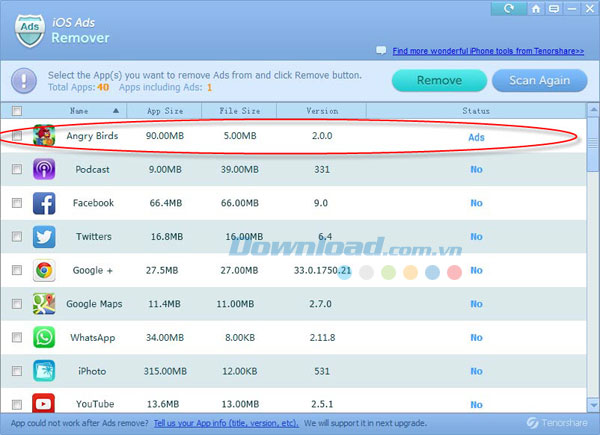Click the Tenorshare logo in the bottom corner
Screen dimensions: 600x435
557,422
